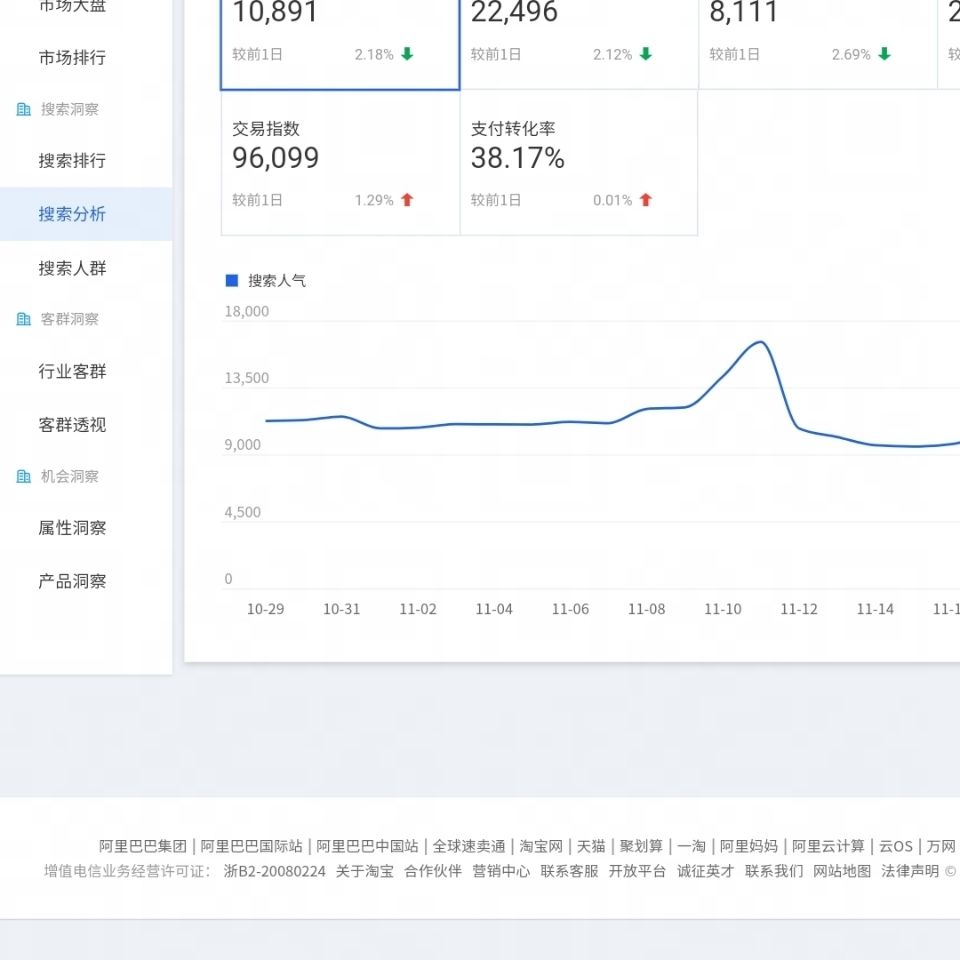Click the green down arrow beside 2.18%
Image resolution: width=960 pixels, height=960 pixels.
click(x=407, y=54)
